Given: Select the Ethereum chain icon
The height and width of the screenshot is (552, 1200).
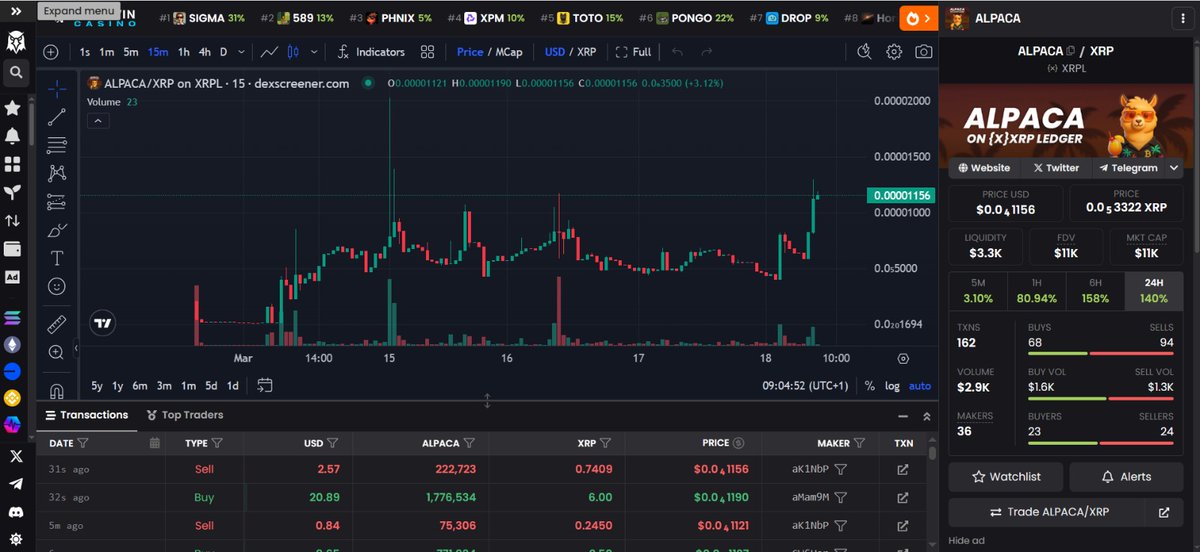Looking at the screenshot, I should tap(13, 345).
